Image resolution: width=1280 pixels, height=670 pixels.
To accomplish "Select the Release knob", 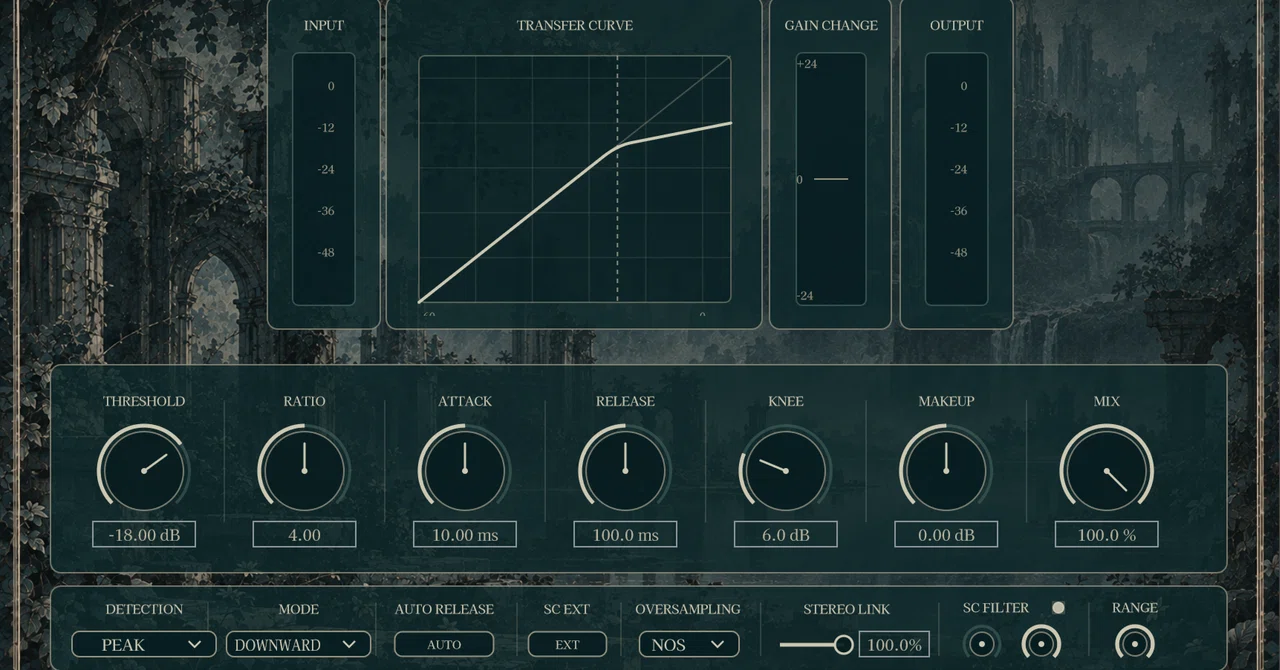I will 625,470.
